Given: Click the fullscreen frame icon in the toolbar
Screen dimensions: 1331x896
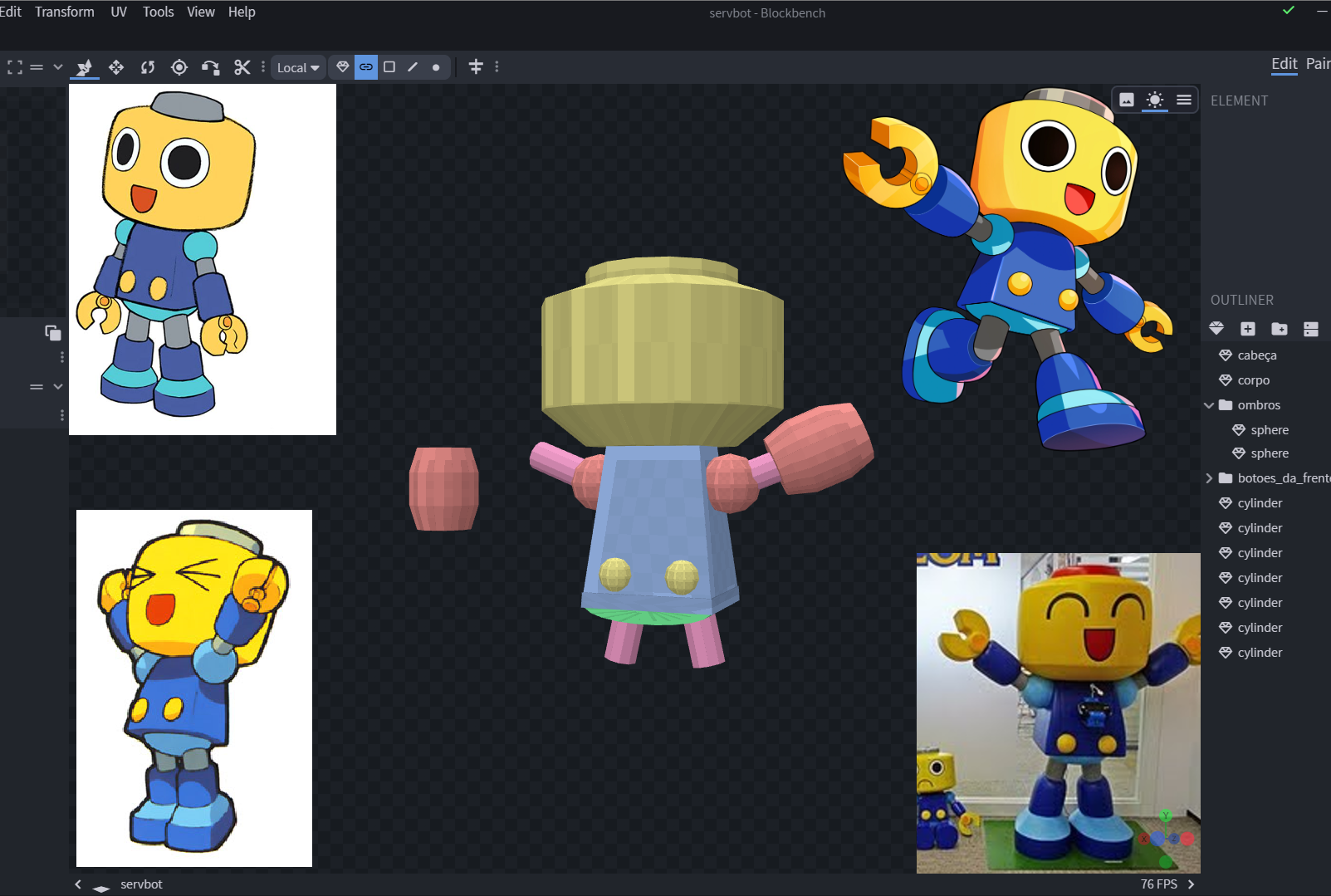Looking at the screenshot, I should click(x=15, y=67).
